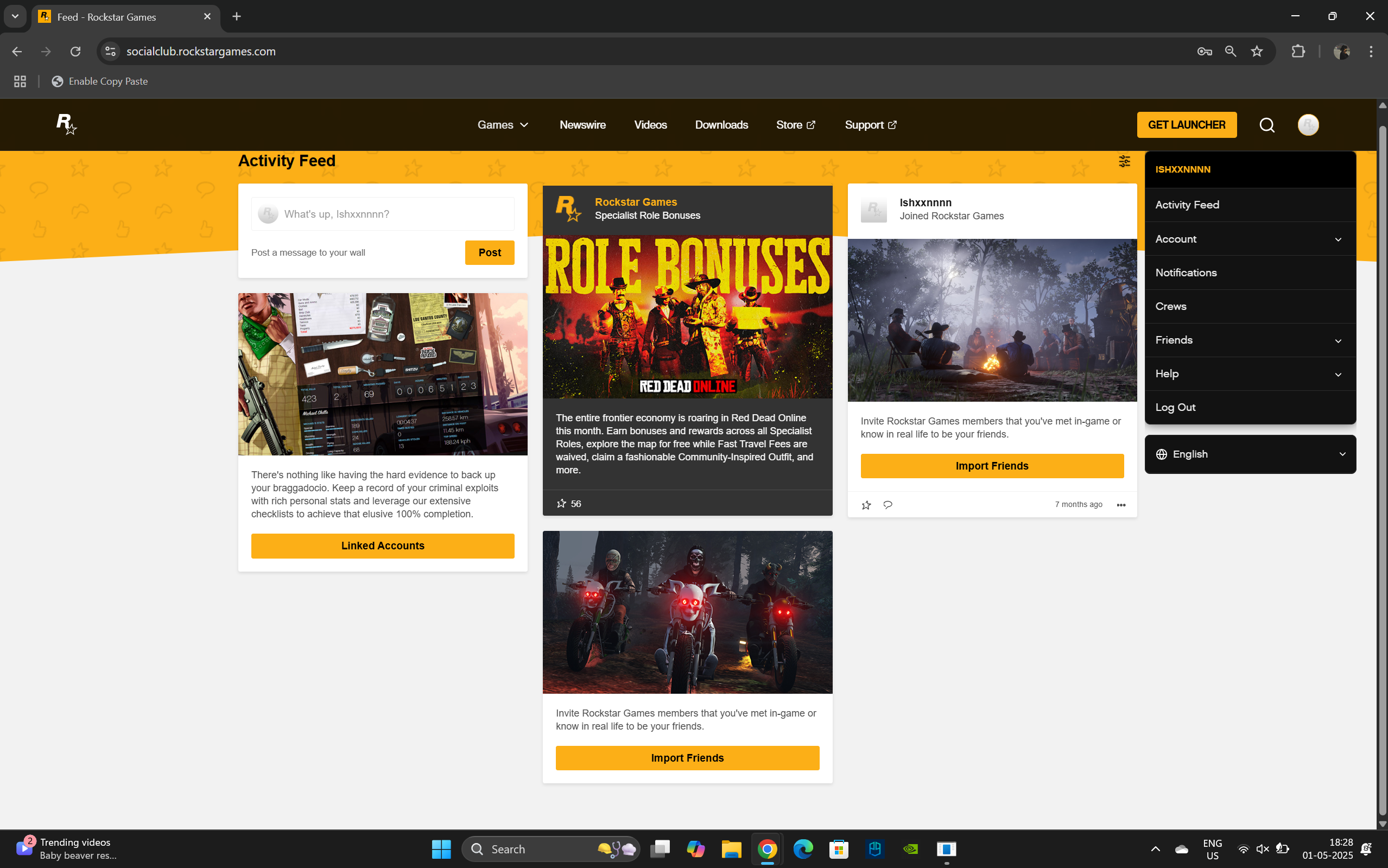The width and height of the screenshot is (1388, 868).
Task: Open File Explorer from the taskbar
Action: pos(731,848)
